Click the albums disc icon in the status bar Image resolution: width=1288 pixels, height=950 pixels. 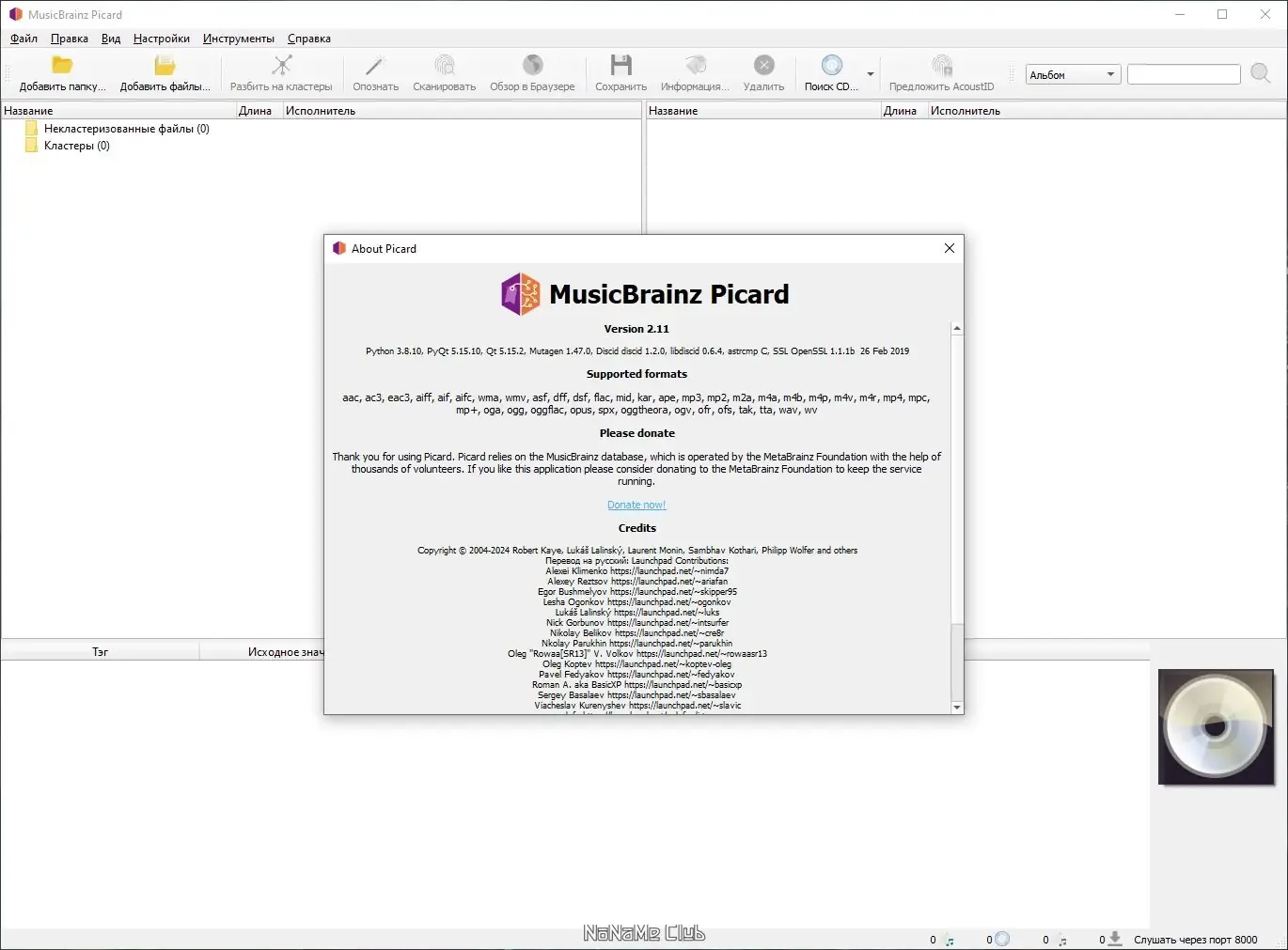pyautogui.click(x=1002, y=939)
